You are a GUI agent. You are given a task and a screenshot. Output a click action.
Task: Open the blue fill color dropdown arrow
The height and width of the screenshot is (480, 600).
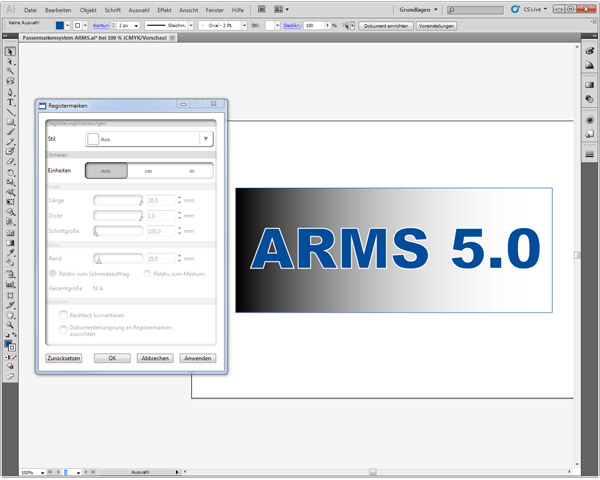pos(67,26)
